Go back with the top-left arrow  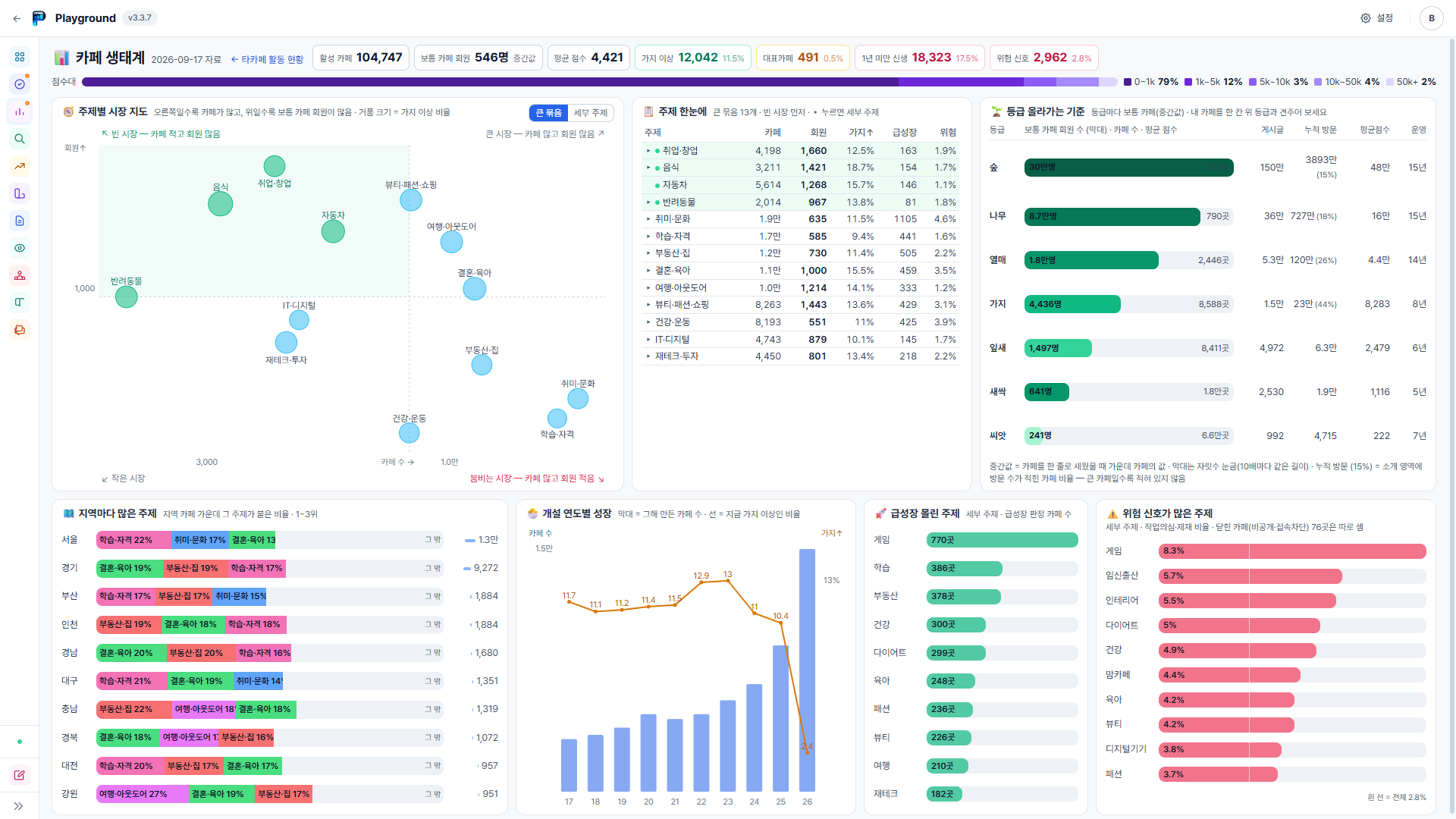pyautogui.click(x=17, y=18)
